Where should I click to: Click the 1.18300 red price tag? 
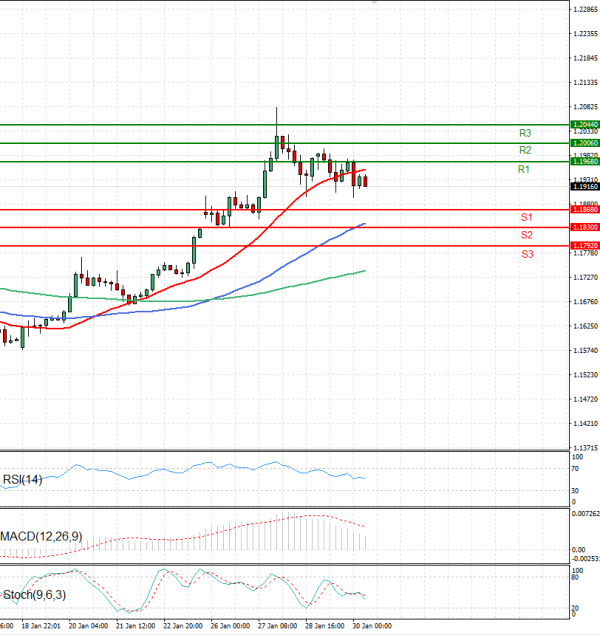point(584,228)
